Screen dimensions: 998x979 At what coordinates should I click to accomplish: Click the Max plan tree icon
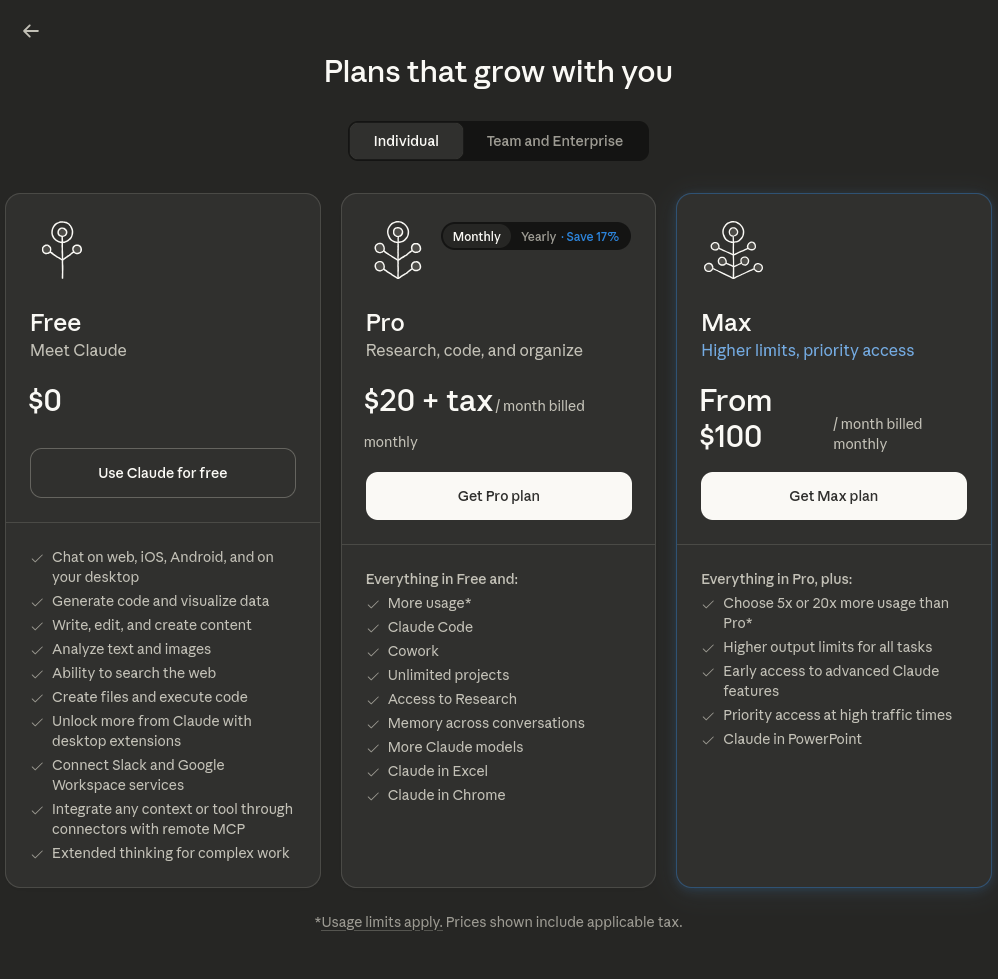click(x=733, y=249)
